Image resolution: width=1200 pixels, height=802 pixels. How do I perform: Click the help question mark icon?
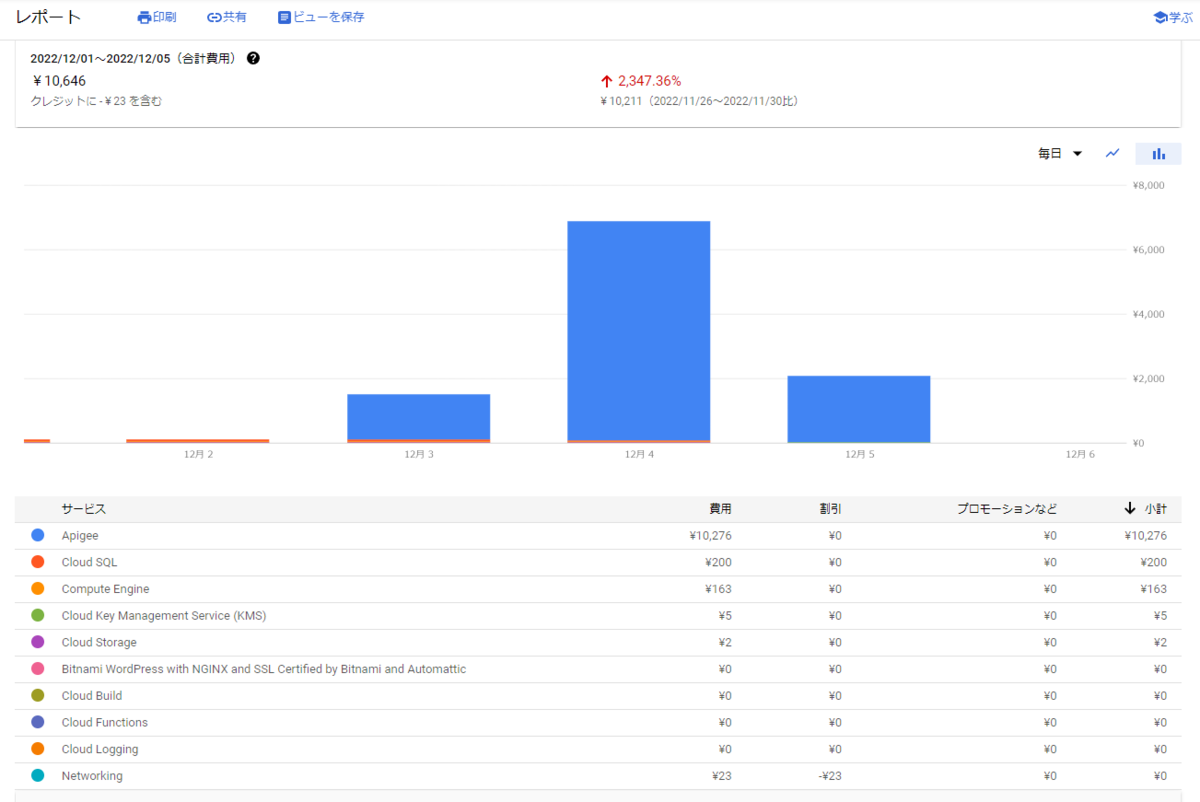(253, 58)
